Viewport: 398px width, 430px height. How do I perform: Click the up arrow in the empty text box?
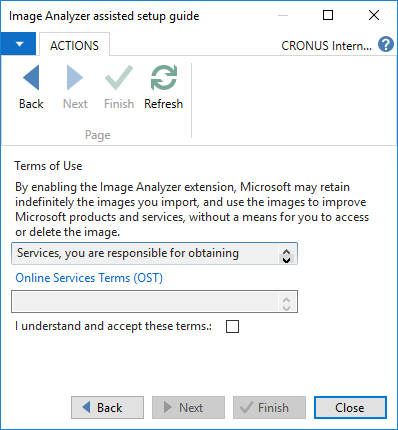coord(286,299)
